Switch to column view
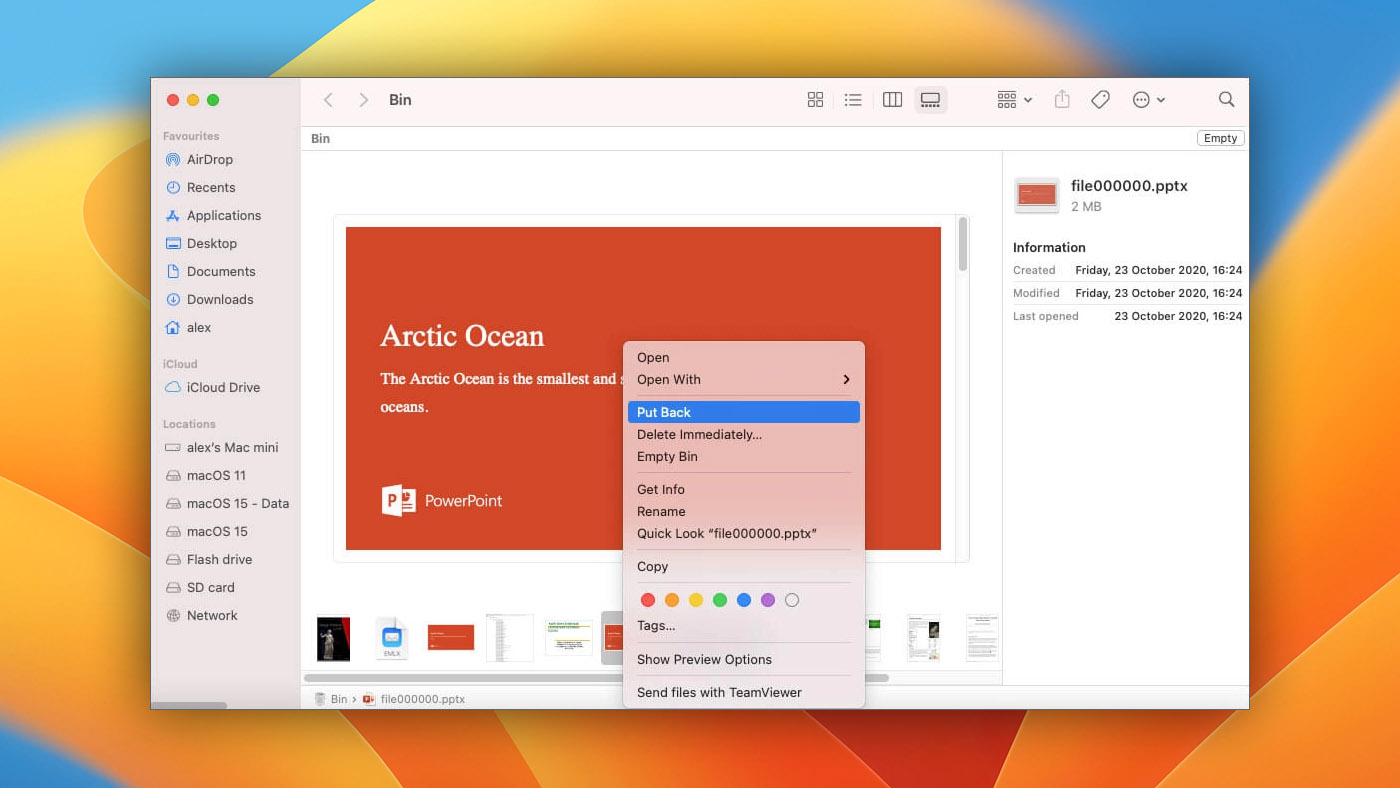 892,100
